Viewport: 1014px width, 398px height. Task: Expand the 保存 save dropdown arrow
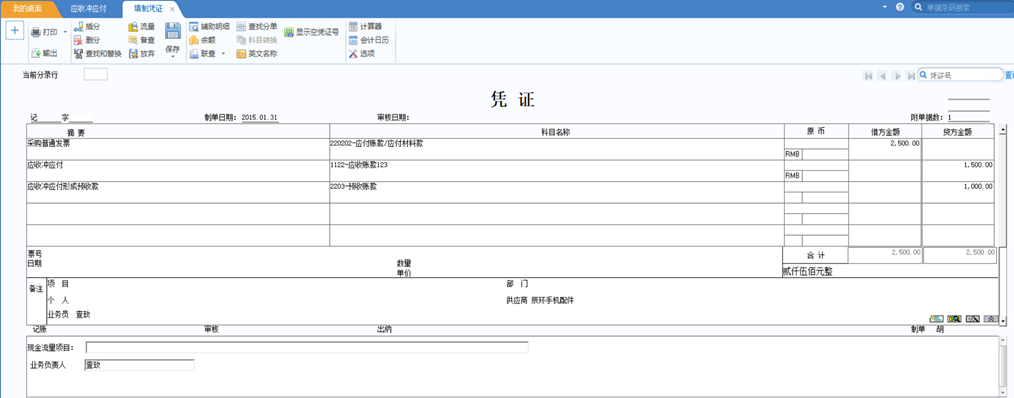(x=172, y=57)
